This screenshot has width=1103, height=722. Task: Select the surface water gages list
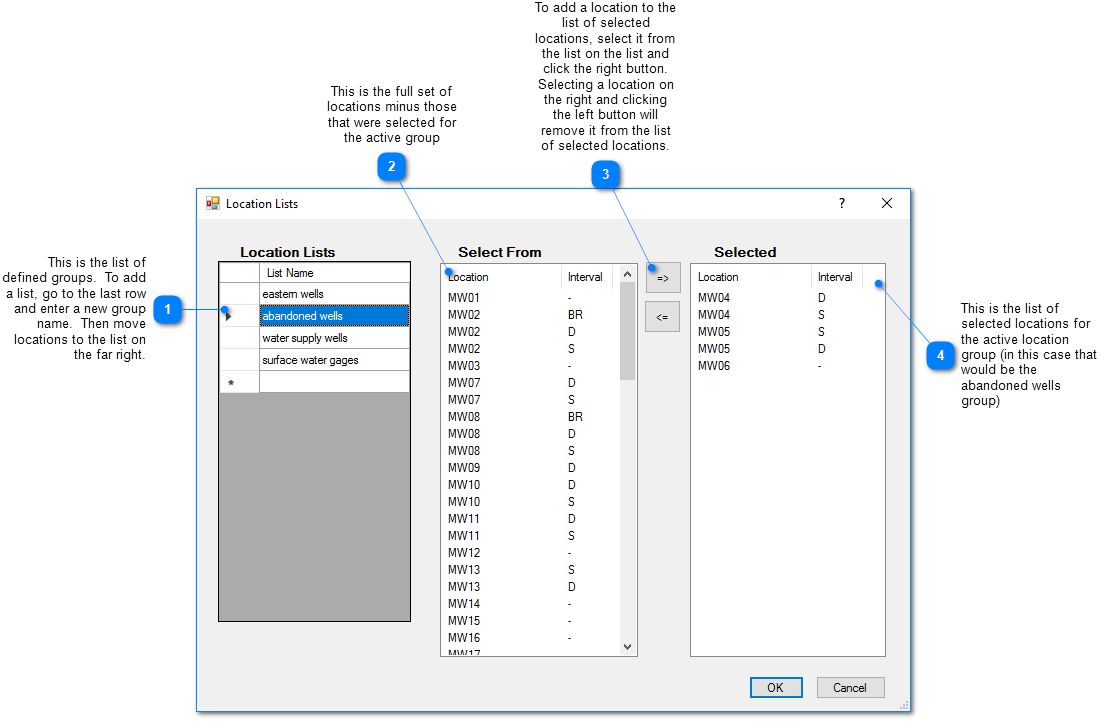[x=334, y=360]
